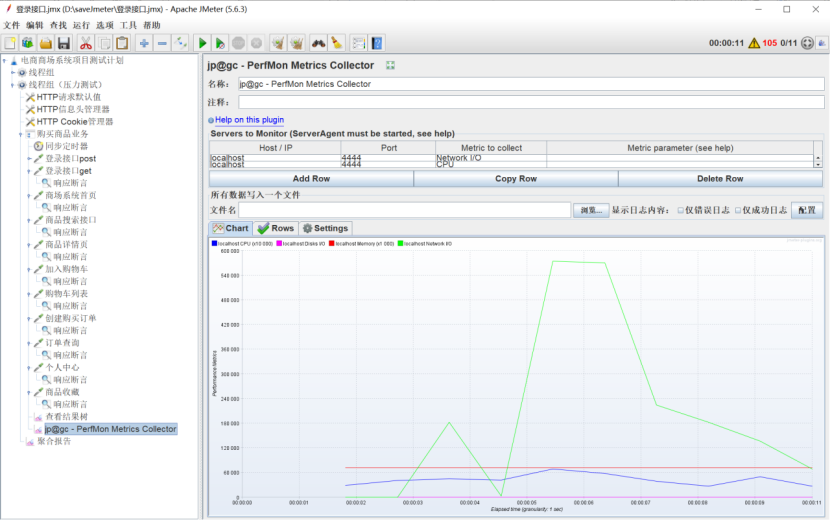Viewport: 830px width, 520px height.
Task: Switch to the Rows tab
Action: click(276, 228)
